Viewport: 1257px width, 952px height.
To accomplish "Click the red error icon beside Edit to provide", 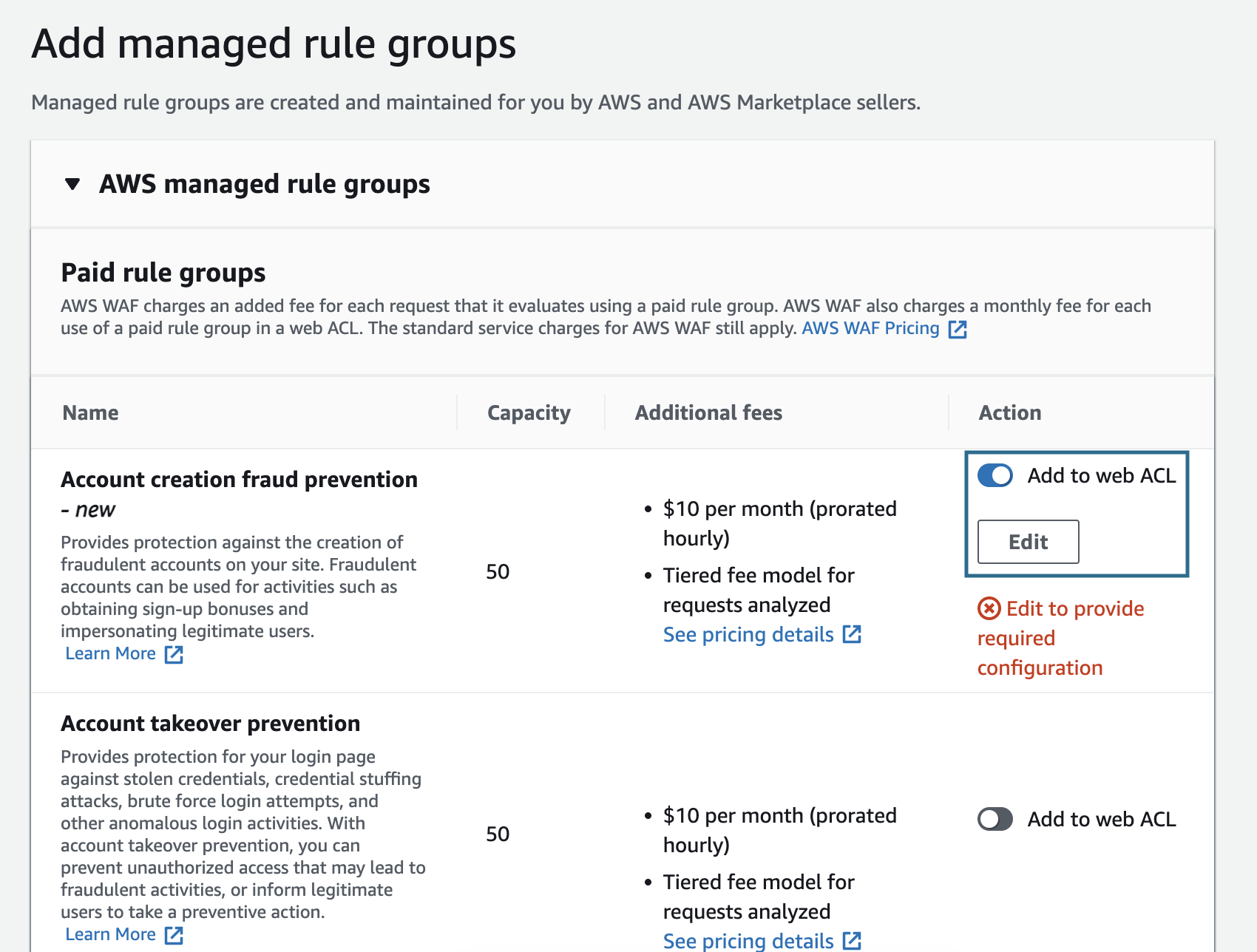I will (x=989, y=608).
